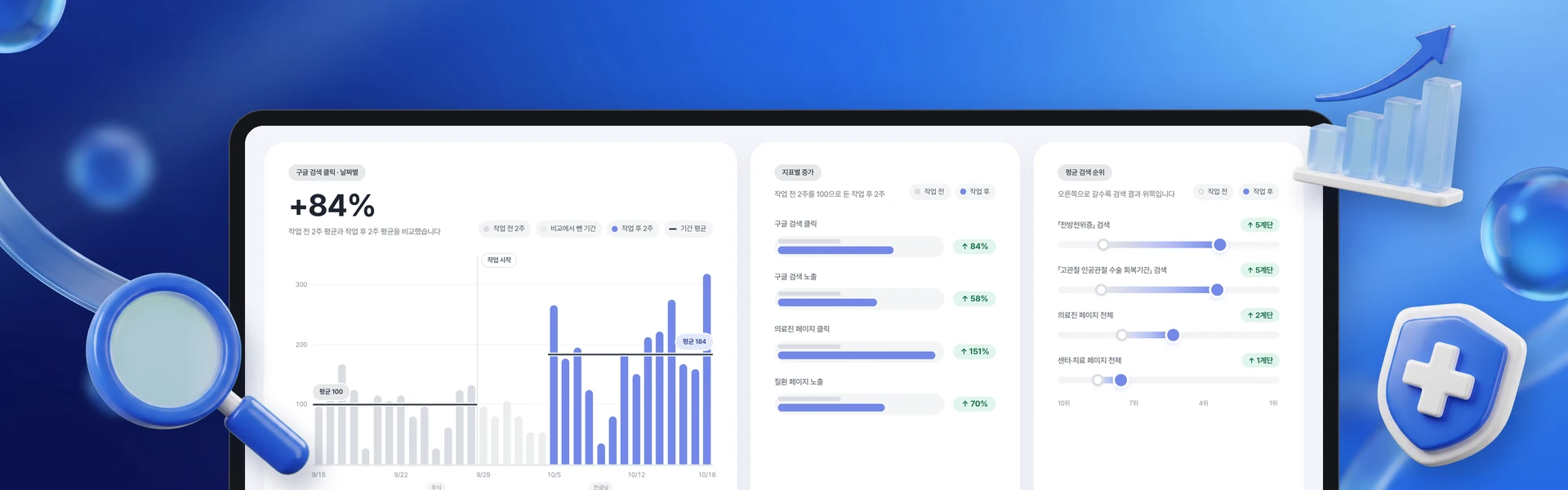Click the '10/5' date on x-axis
Viewport: 1568px width, 490px height.
tap(555, 474)
